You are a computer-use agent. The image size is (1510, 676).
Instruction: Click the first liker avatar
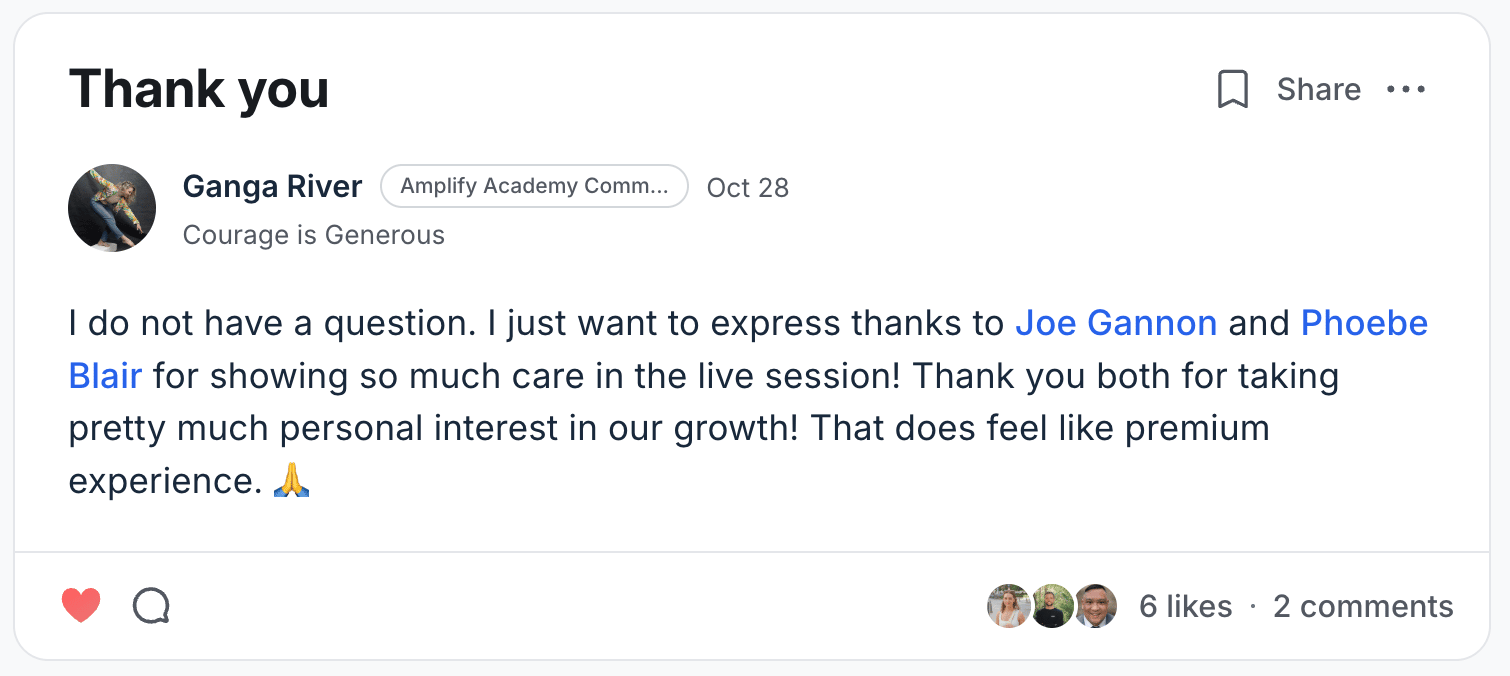(x=1008, y=606)
